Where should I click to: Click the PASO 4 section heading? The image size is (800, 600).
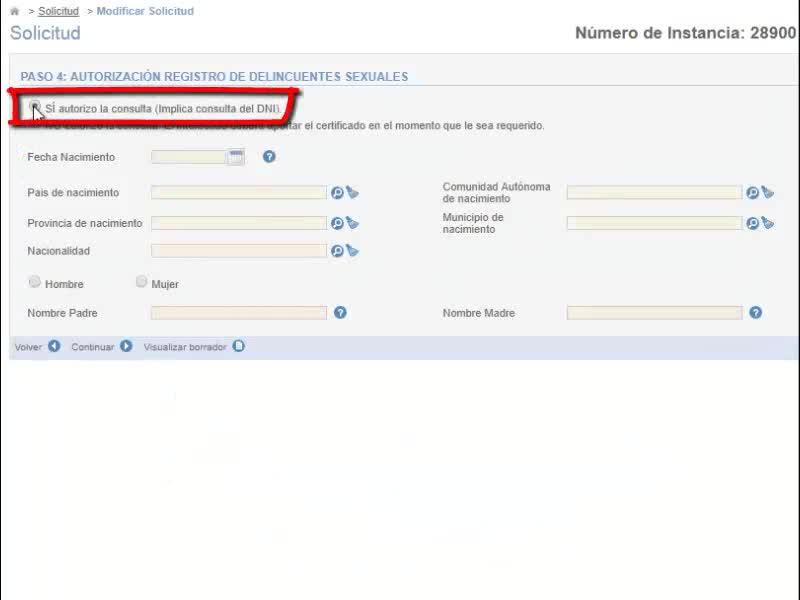pyautogui.click(x=214, y=77)
